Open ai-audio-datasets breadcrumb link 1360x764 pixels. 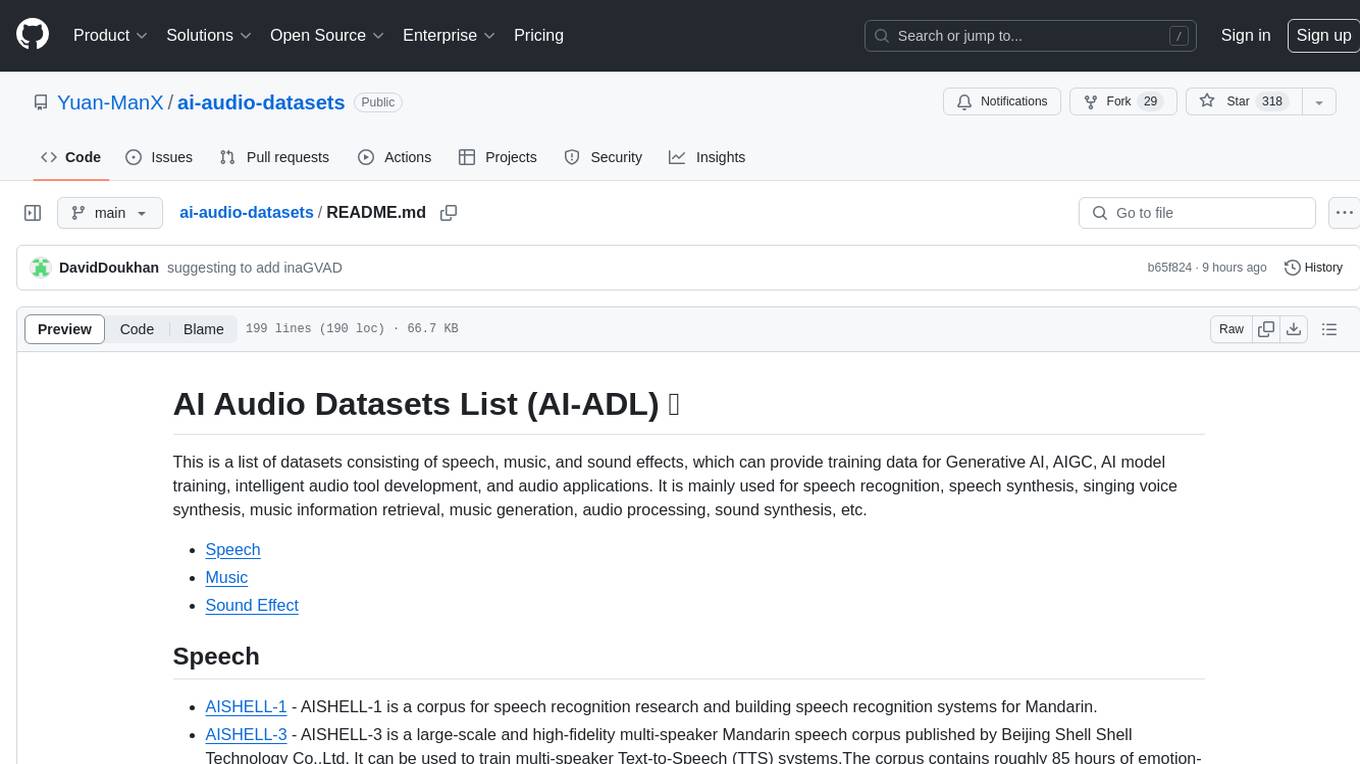246,212
